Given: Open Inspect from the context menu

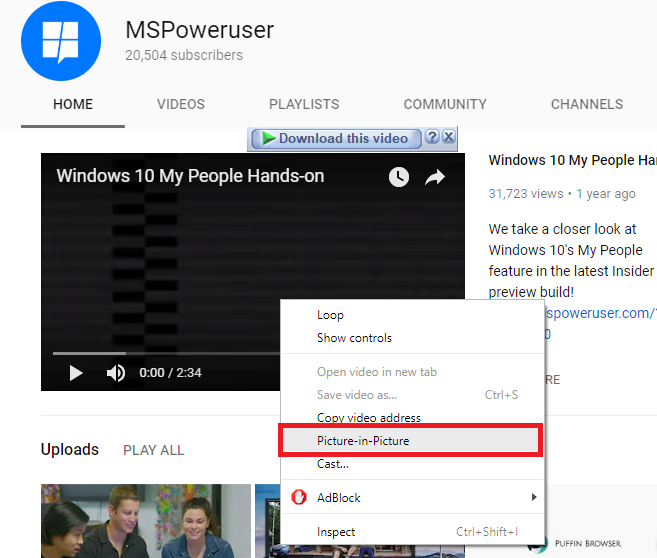Looking at the screenshot, I should tap(412, 532).
